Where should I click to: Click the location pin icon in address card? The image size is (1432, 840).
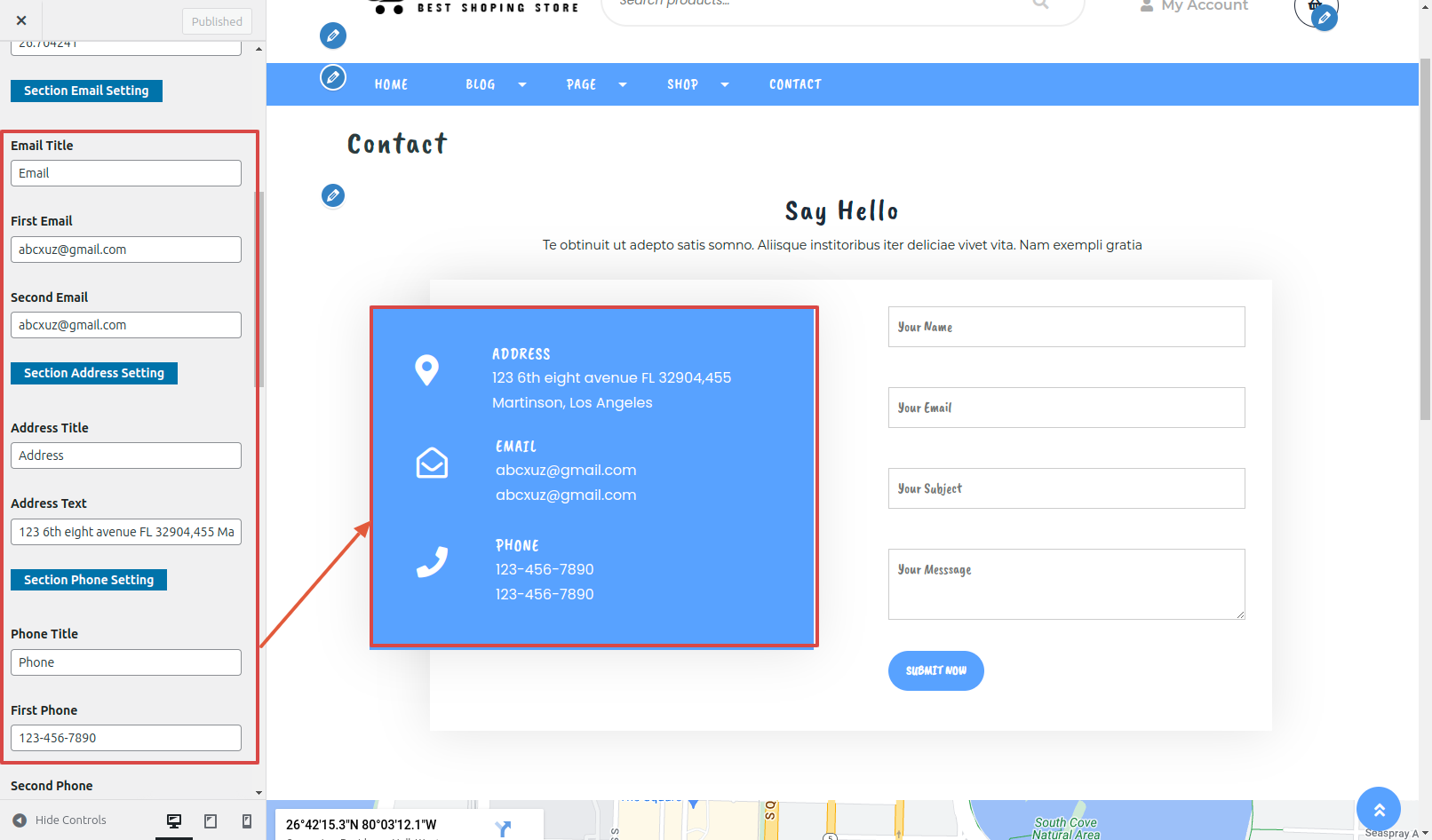click(x=427, y=370)
